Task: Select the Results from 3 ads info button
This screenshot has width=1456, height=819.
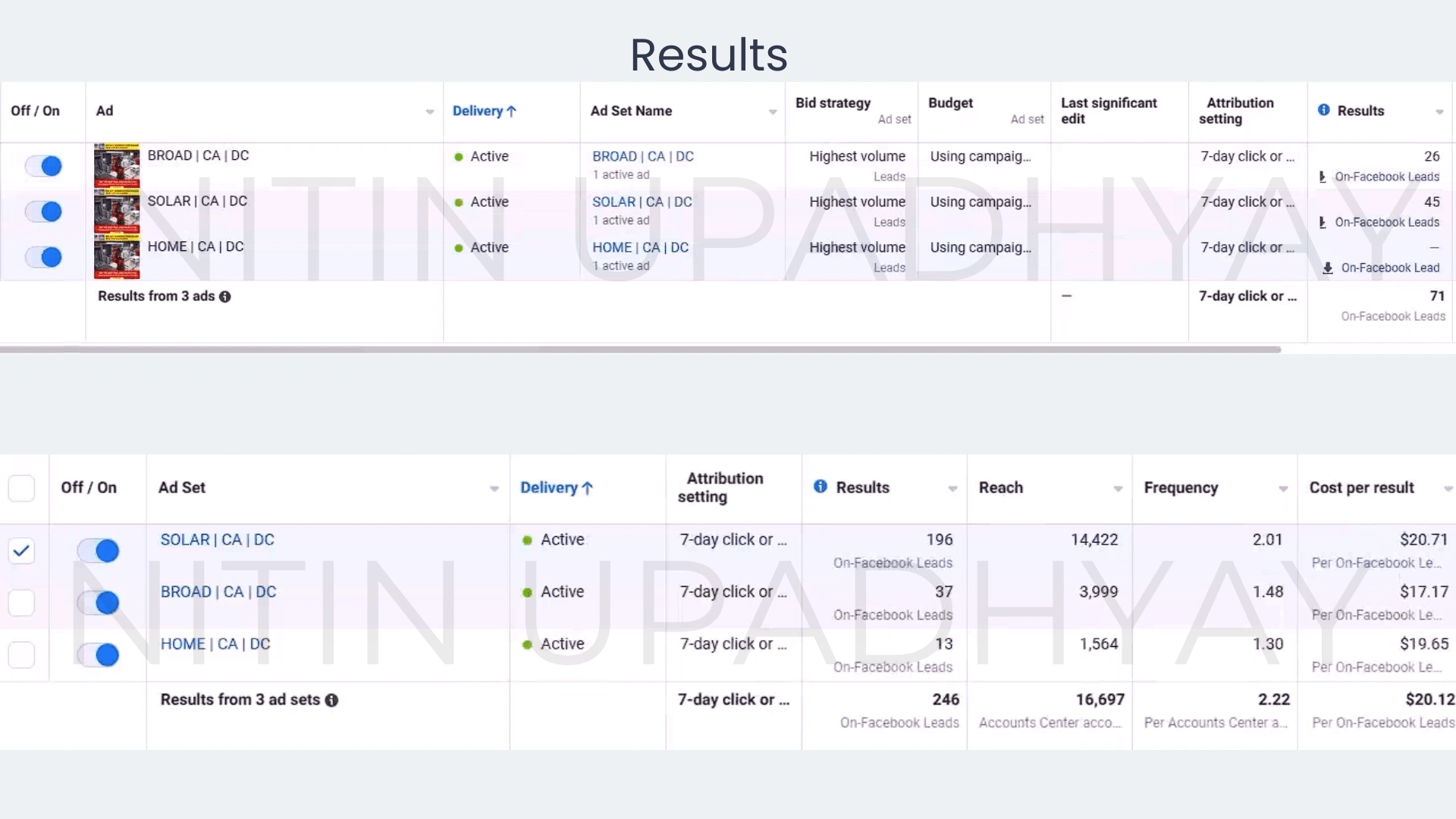Action: [x=225, y=296]
